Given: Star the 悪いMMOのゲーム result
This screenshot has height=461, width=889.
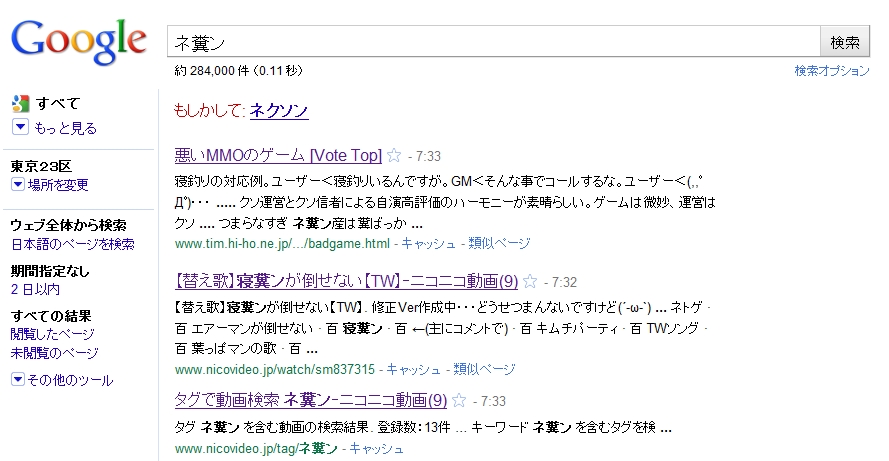Looking at the screenshot, I should (x=394, y=155).
